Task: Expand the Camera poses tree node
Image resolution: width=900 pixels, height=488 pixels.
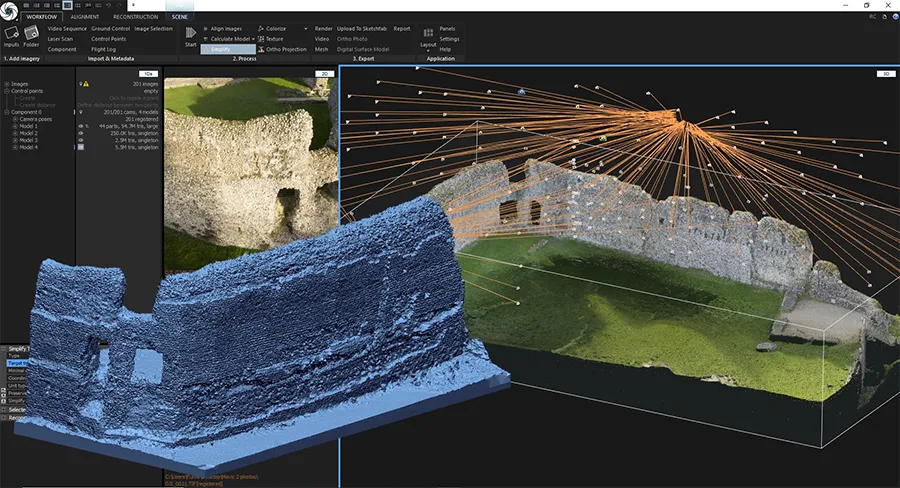Action: coord(14,119)
